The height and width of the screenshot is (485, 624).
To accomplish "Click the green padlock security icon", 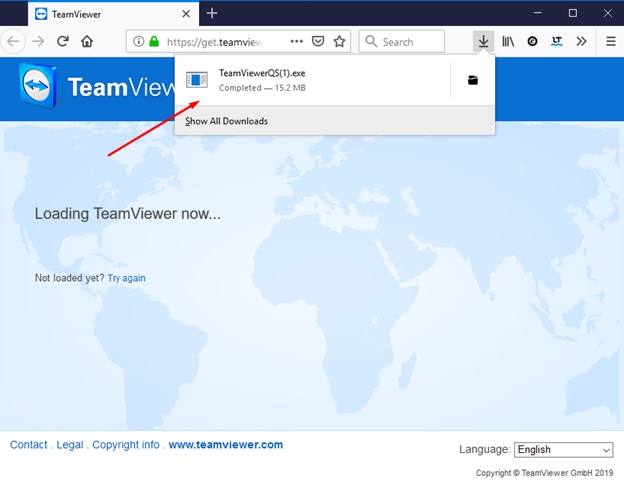I will (x=154, y=41).
